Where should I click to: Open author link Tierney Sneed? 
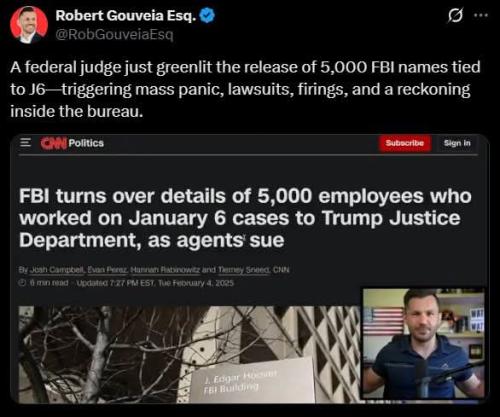[244, 270]
